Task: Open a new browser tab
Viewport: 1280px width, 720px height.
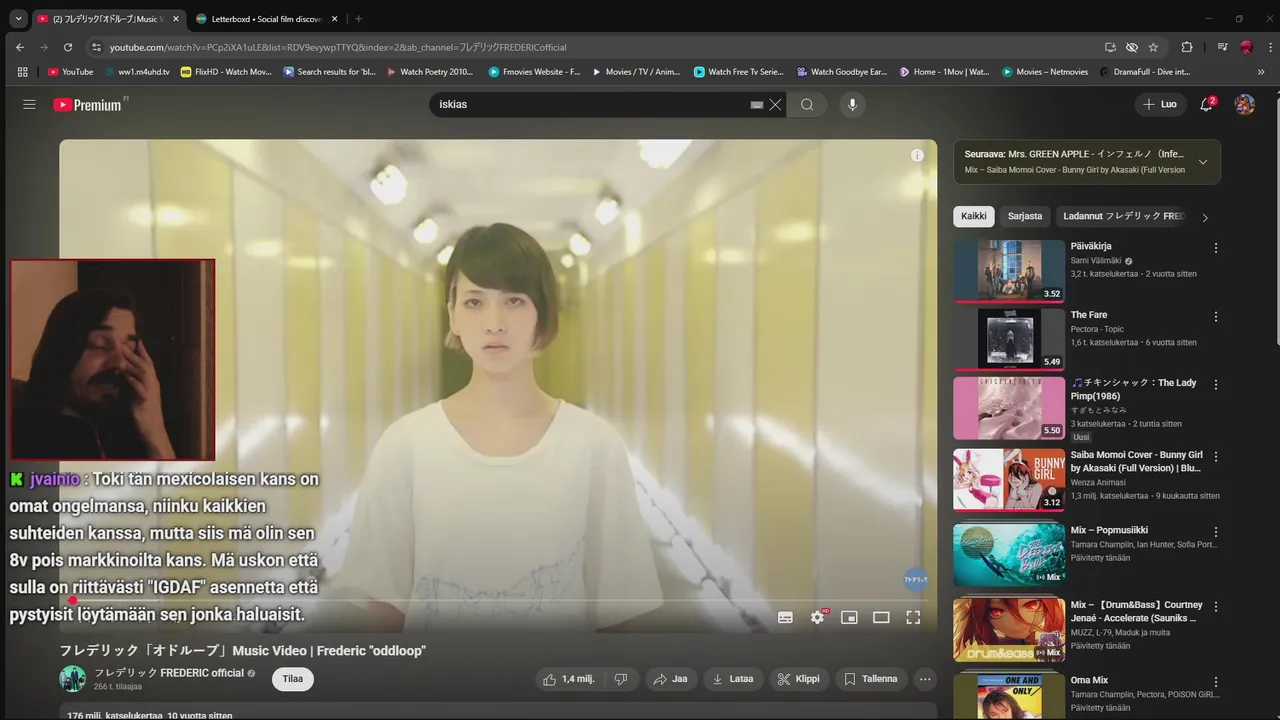Action: (359, 19)
